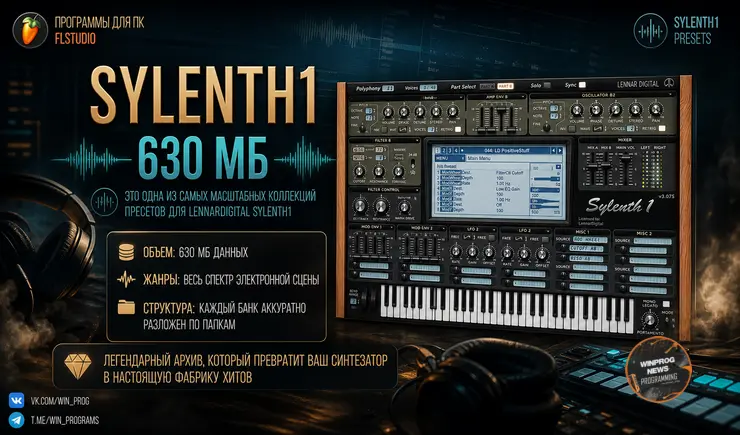This screenshot has height=435, width=740.
Task: Go to the previous preset arrow
Action: pos(553,151)
